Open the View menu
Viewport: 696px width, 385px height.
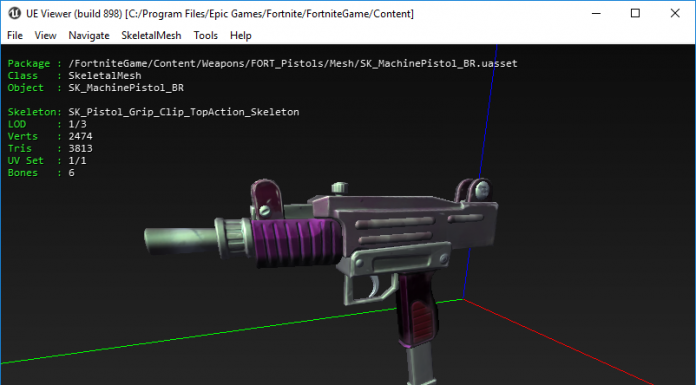[x=45, y=36]
